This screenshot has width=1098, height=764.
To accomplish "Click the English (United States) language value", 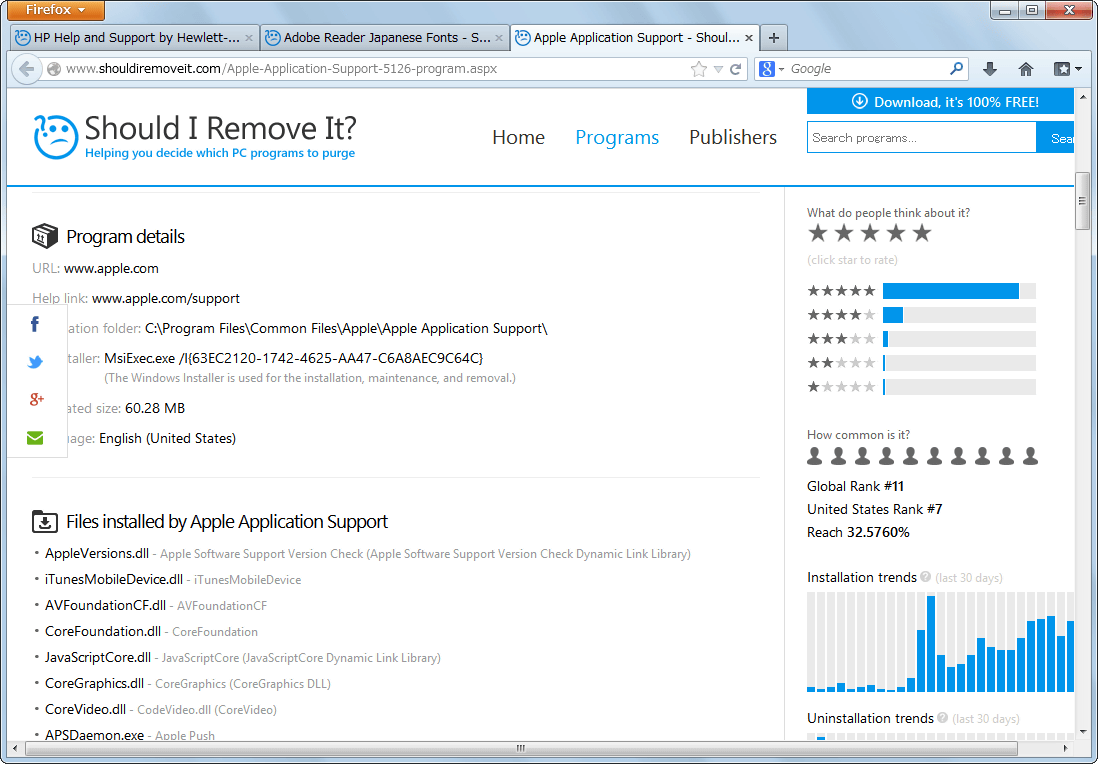I will click(x=167, y=438).
